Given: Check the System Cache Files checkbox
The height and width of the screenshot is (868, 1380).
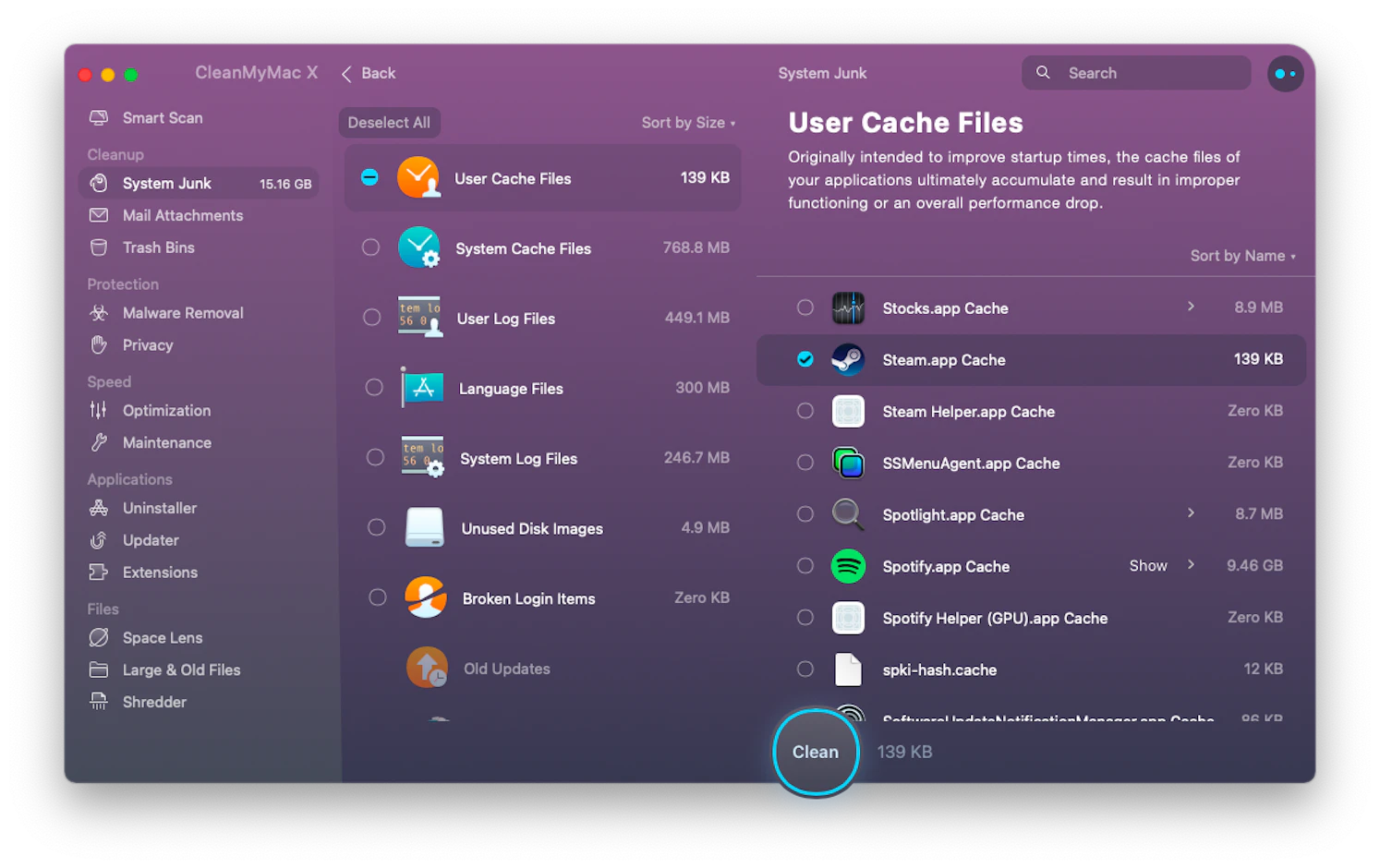Looking at the screenshot, I should point(370,247).
